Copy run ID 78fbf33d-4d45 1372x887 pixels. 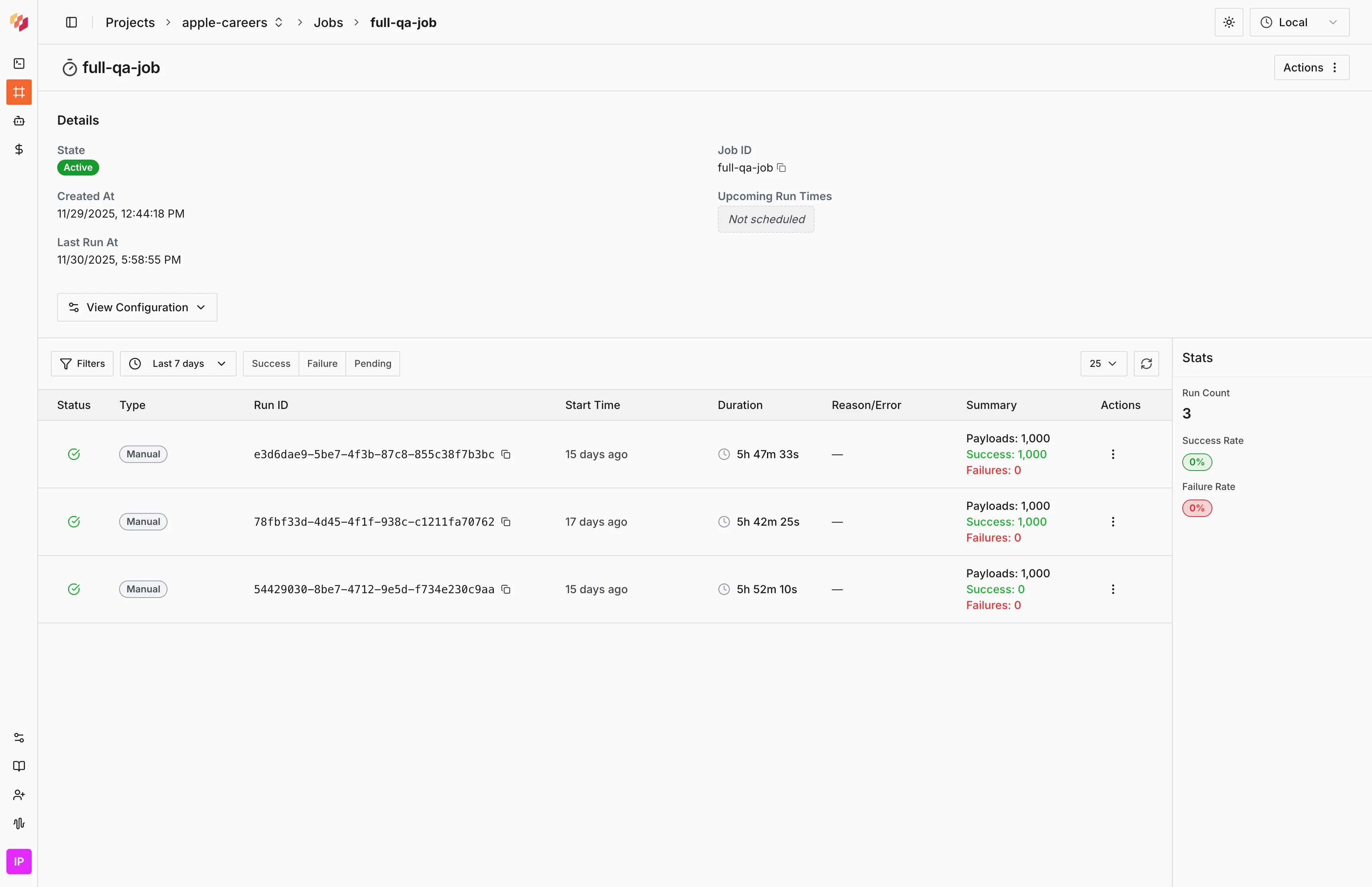(x=505, y=522)
